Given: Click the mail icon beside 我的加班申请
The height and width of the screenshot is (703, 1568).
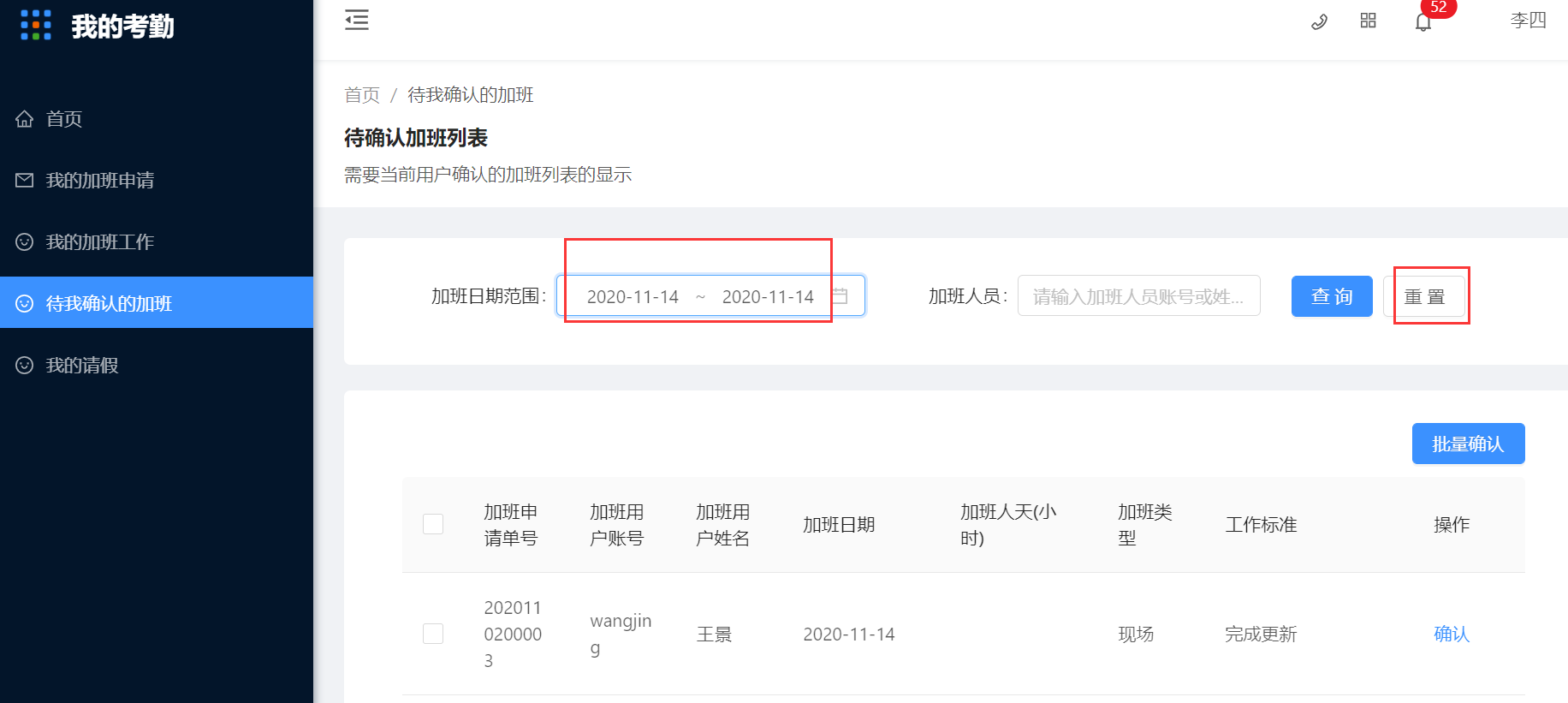Looking at the screenshot, I should [x=25, y=181].
